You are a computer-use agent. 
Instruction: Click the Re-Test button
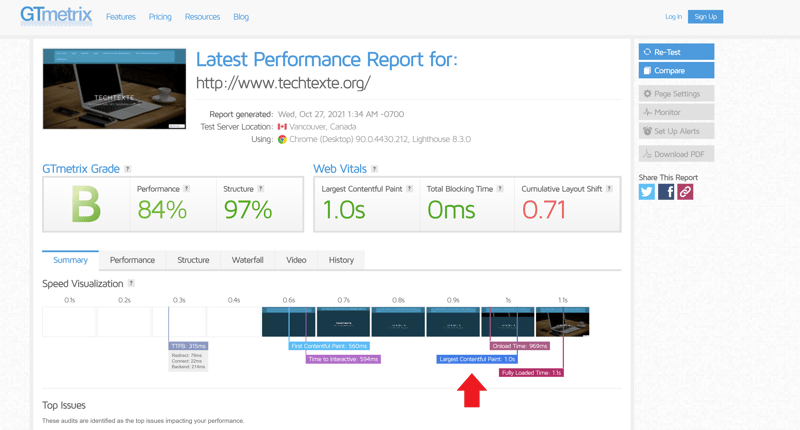pyautogui.click(x=676, y=52)
